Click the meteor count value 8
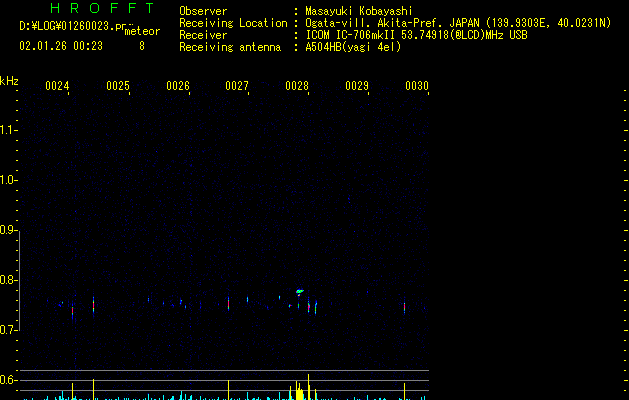 [x=142, y=46]
